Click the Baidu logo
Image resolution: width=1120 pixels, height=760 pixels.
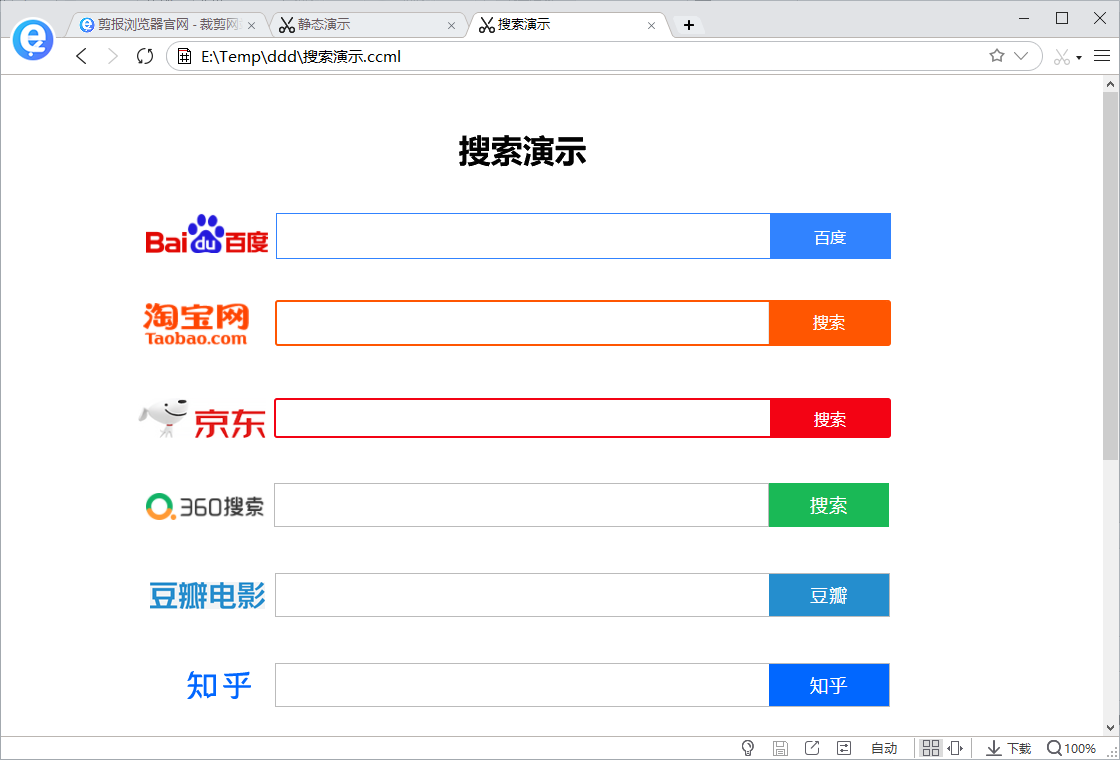point(206,234)
